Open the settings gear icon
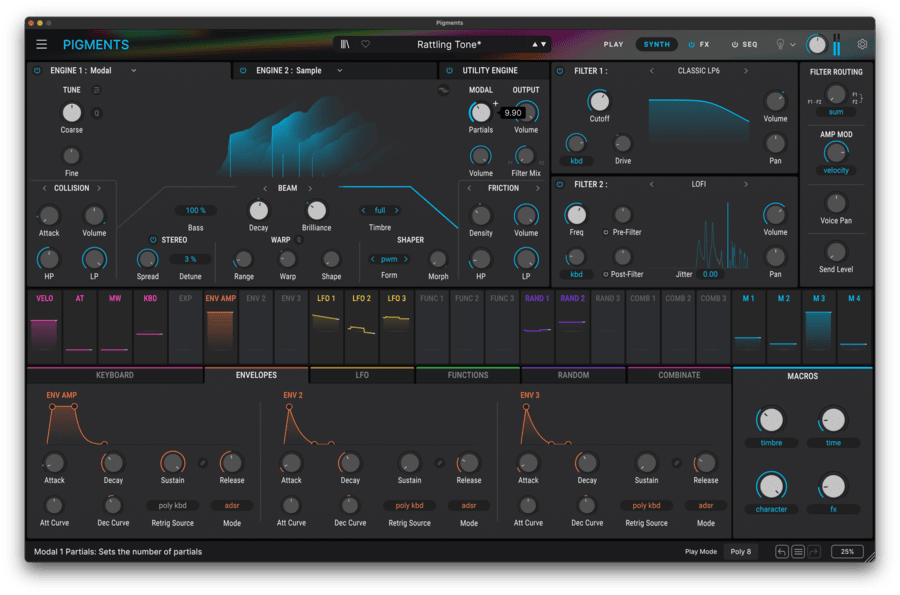900x595 pixels. click(x=860, y=44)
